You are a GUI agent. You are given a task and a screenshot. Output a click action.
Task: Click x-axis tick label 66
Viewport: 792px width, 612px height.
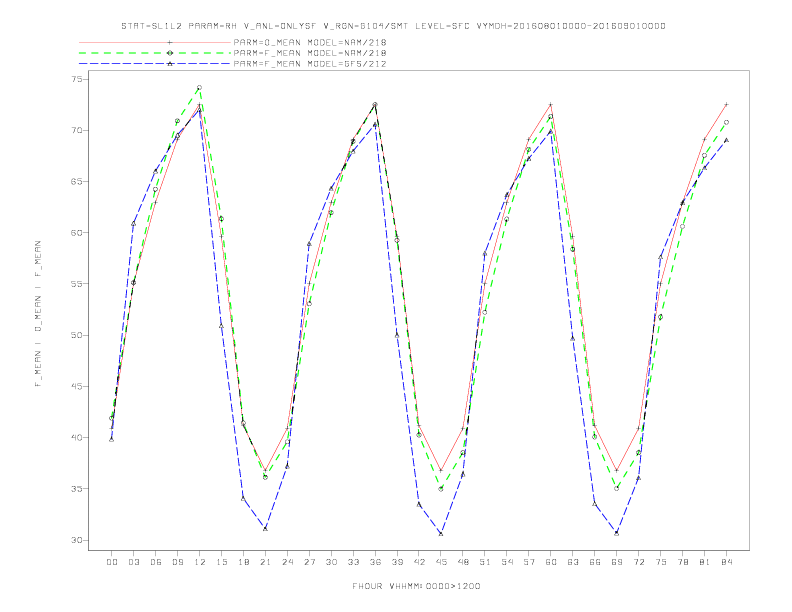click(x=595, y=562)
